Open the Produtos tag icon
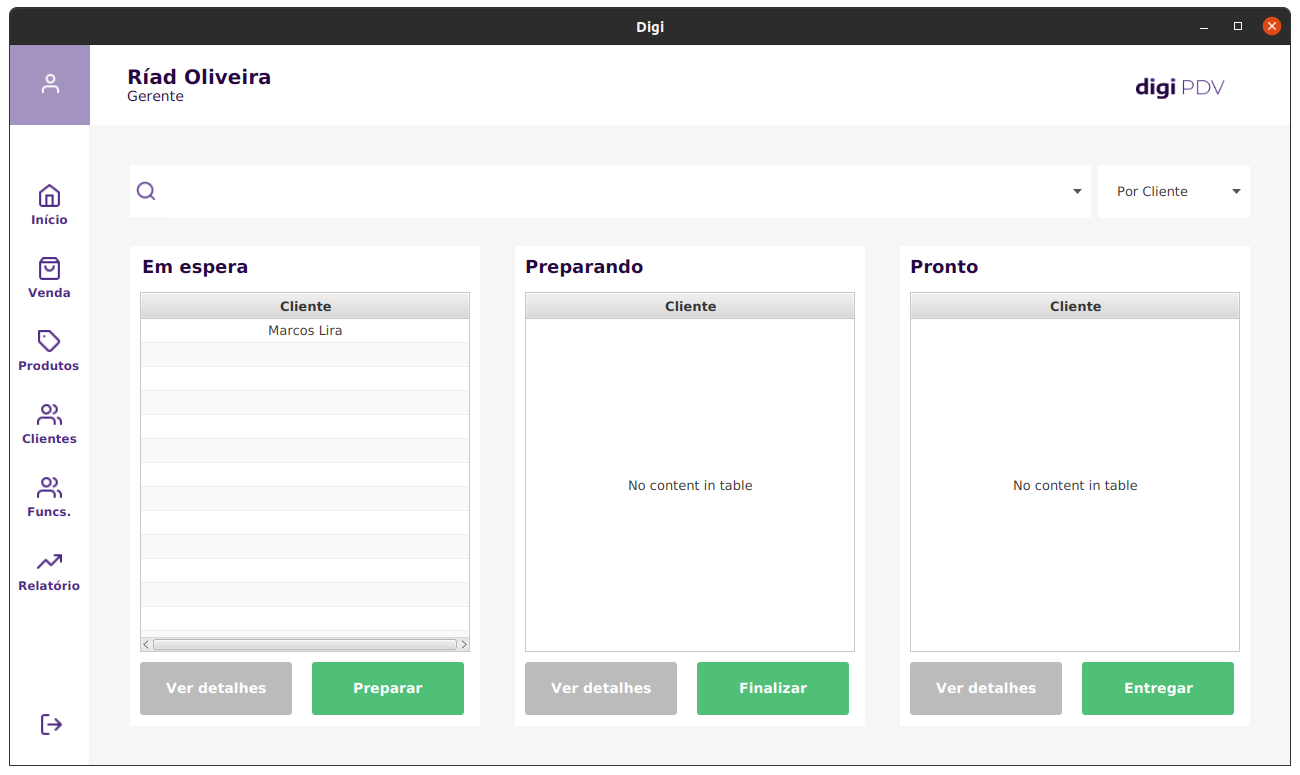 [49, 342]
